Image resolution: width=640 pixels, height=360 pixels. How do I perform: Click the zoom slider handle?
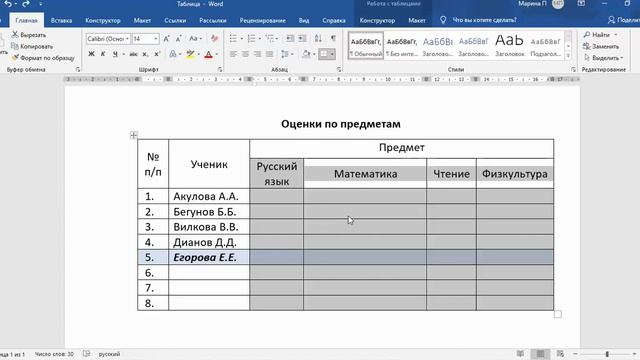[x=607, y=354]
